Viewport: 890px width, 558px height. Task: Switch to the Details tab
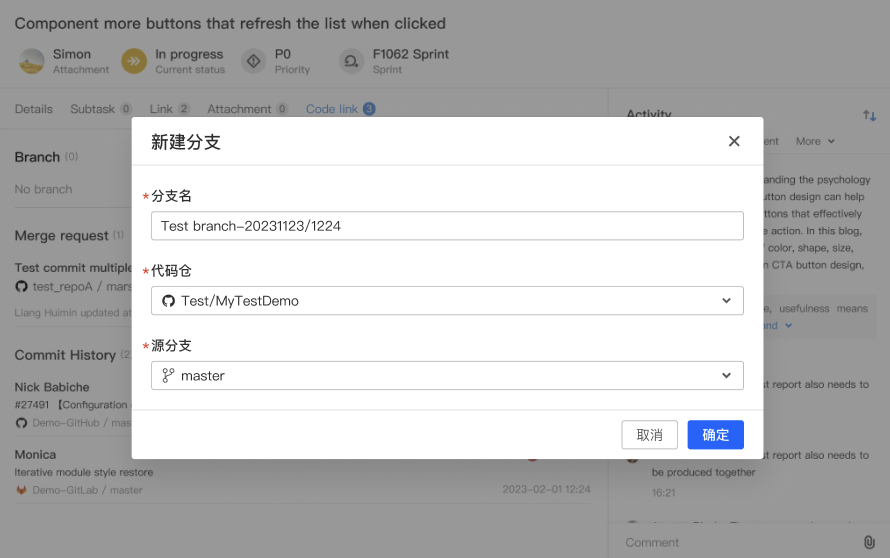[x=33, y=109]
